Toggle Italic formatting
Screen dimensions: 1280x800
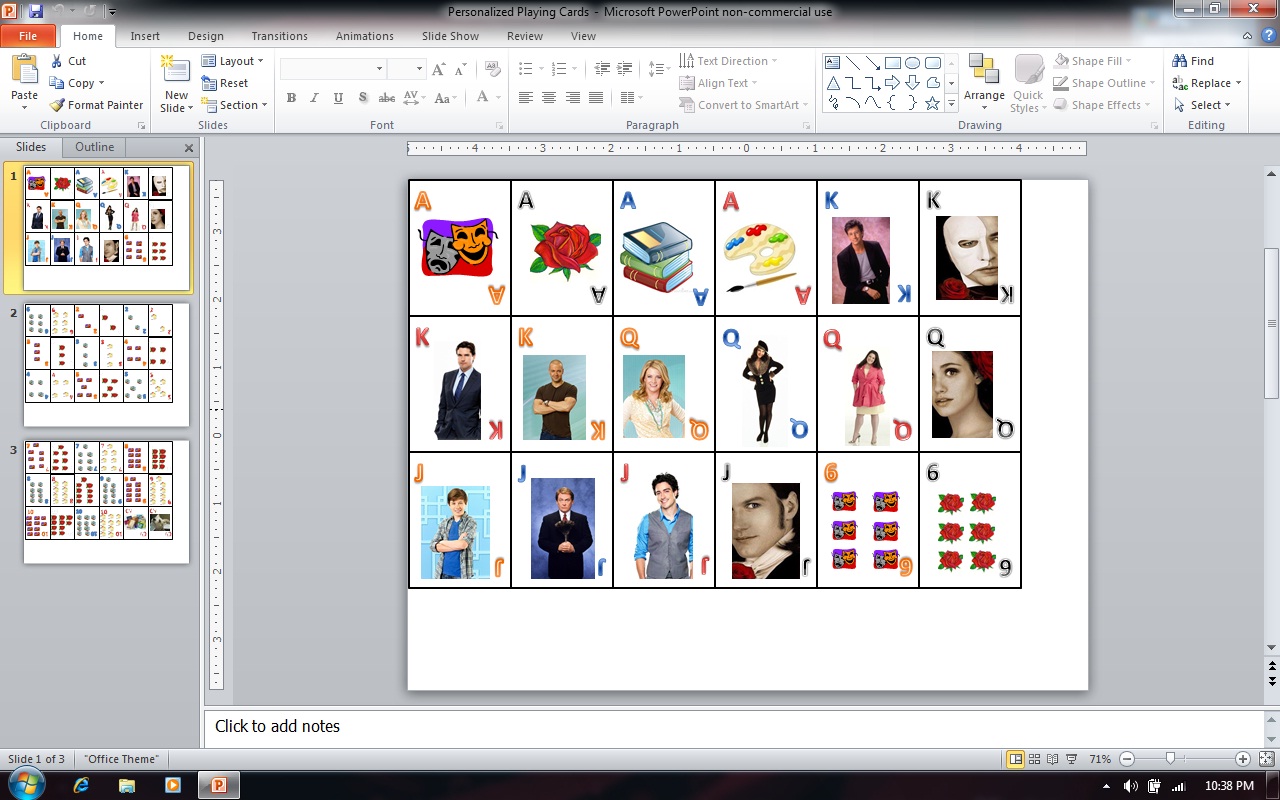click(x=315, y=98)
